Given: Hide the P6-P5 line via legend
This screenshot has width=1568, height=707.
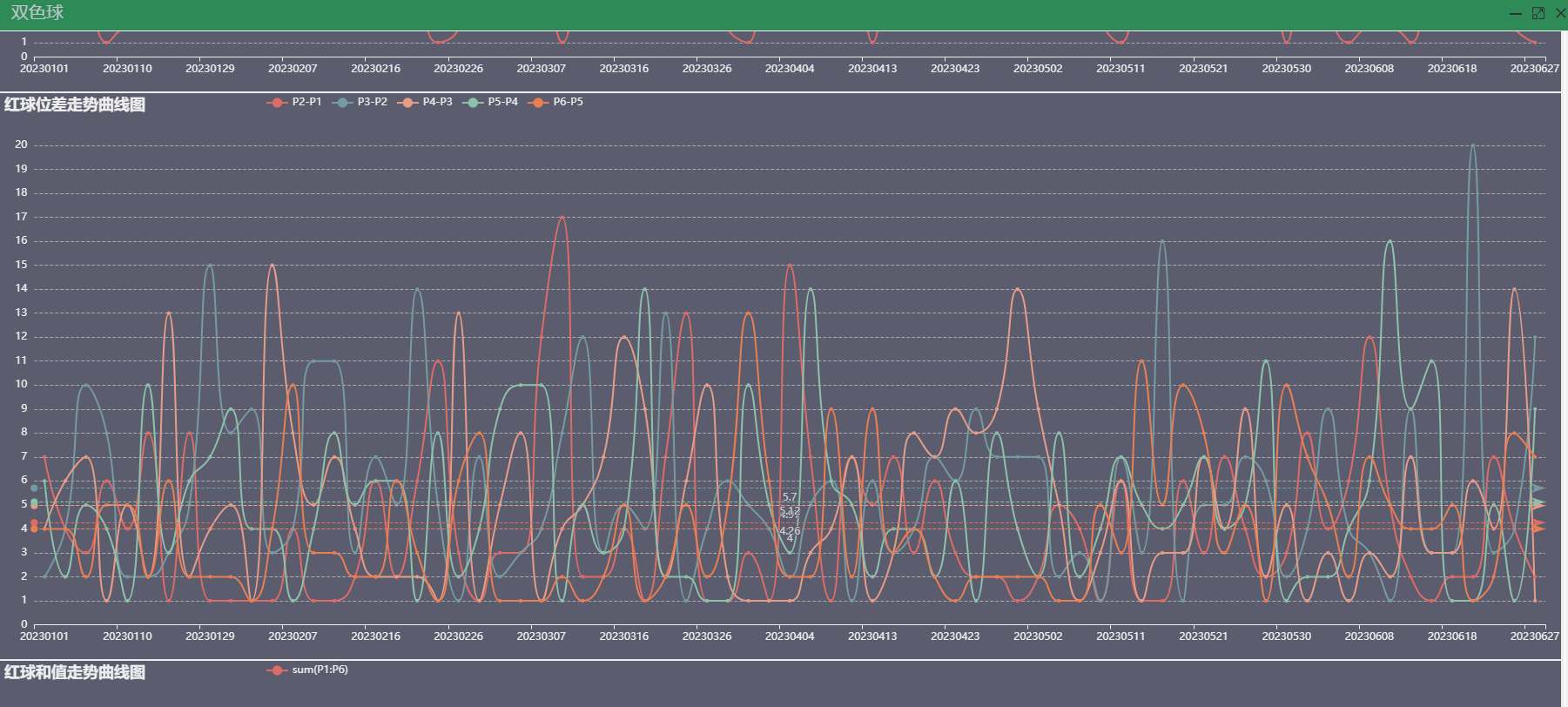Looking at the screenshot, I should [555, 102].
